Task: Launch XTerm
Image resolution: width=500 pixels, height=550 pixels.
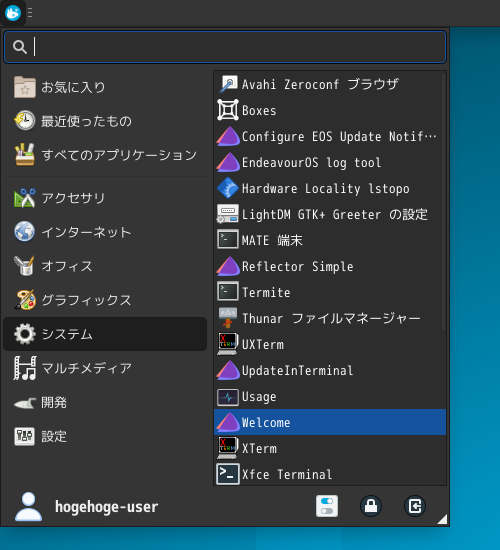Action: click(x=330, y=448)
